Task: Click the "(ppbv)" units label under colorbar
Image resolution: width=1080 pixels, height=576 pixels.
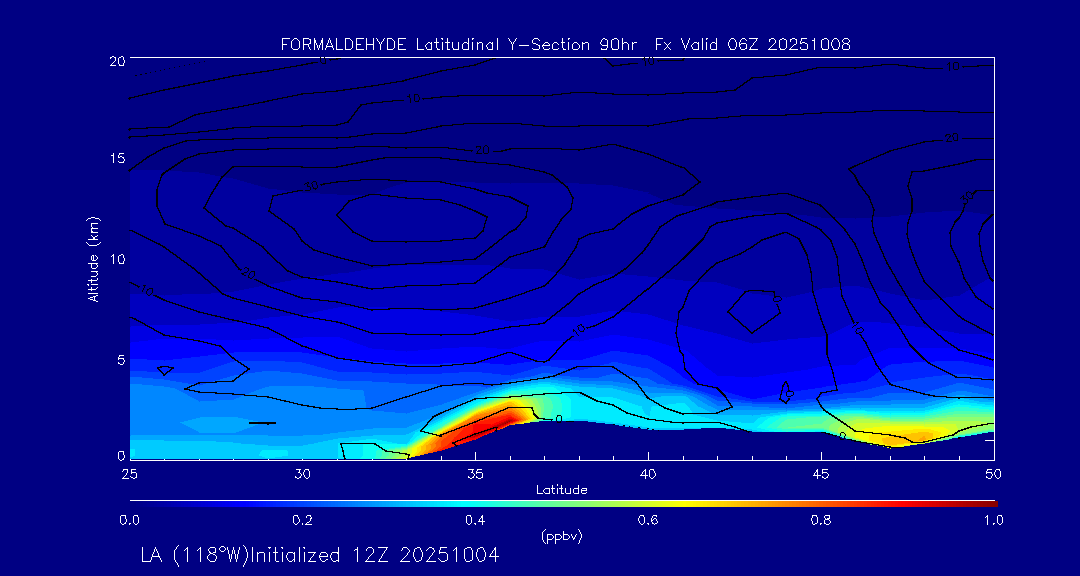Action: tap(561, 537)
